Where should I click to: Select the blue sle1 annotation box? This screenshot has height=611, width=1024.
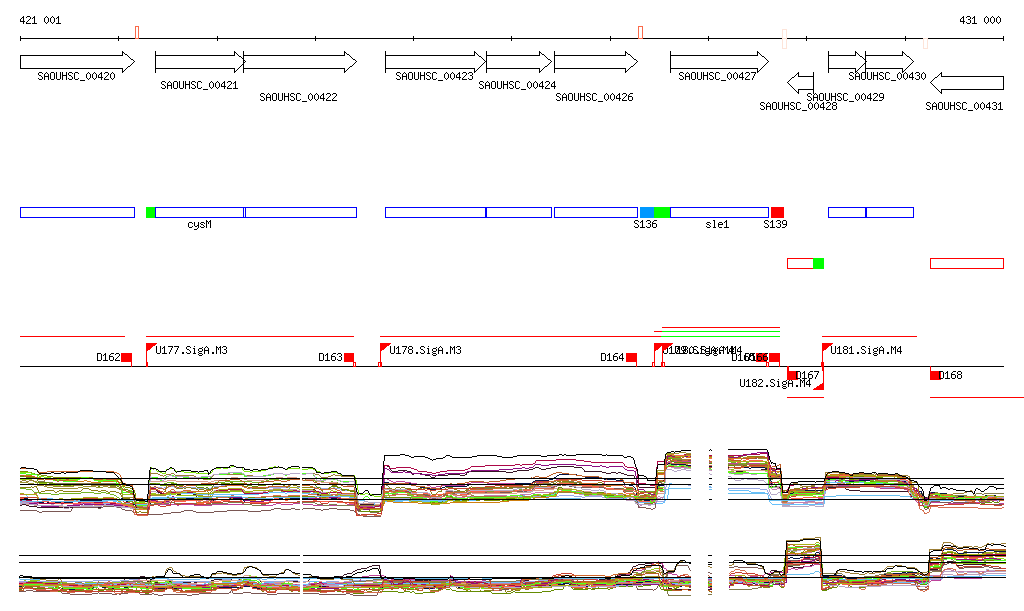(720, 212)
